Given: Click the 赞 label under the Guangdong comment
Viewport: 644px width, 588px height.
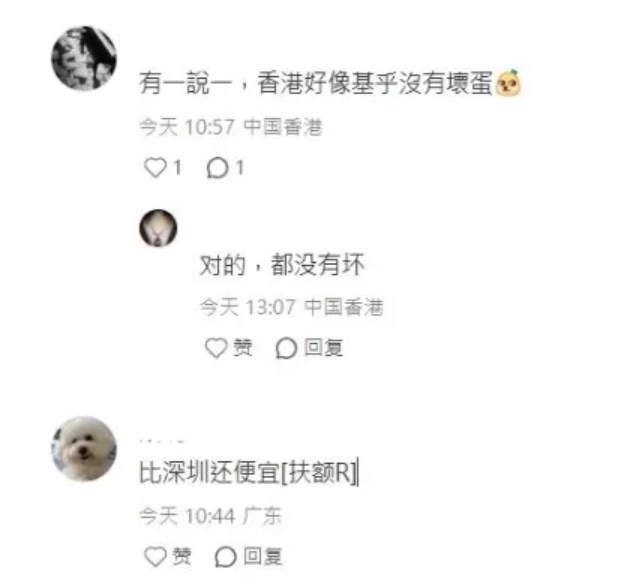Looking at the screenshot, I should coord(182,556).
